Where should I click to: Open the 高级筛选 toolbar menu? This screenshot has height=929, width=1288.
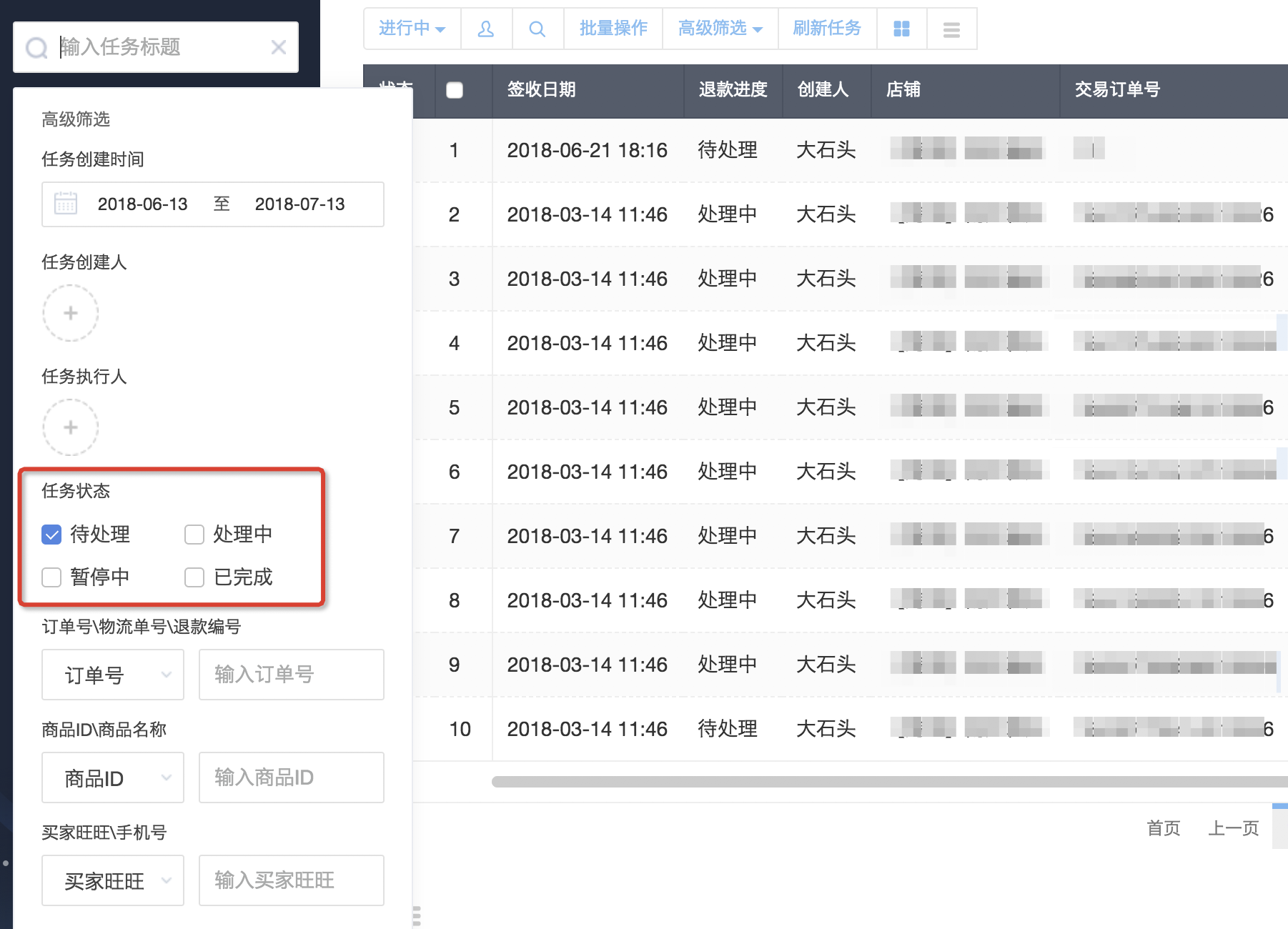720,29
